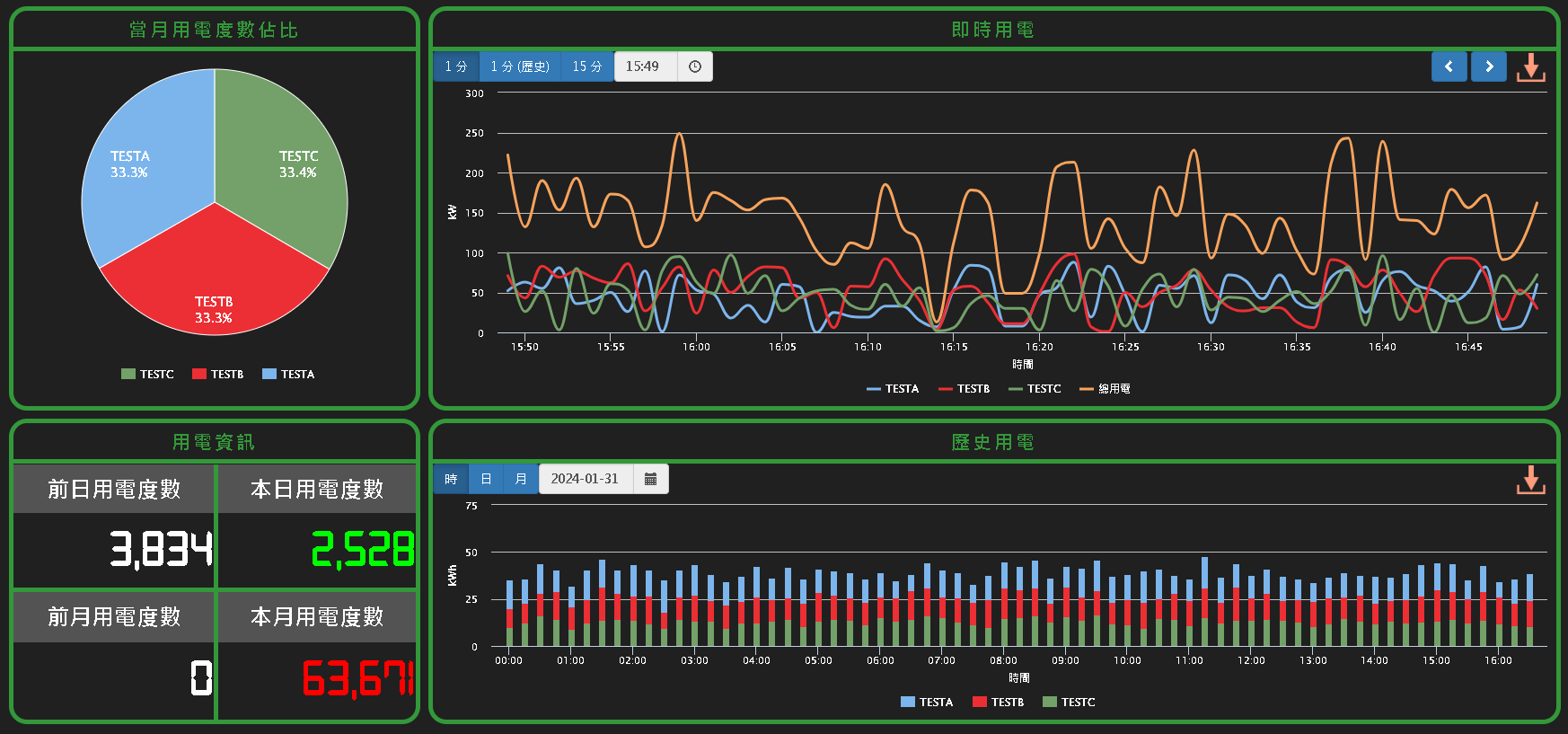
Task: Switch real-time chart to 1 分 view
Action: click(456, 66)
